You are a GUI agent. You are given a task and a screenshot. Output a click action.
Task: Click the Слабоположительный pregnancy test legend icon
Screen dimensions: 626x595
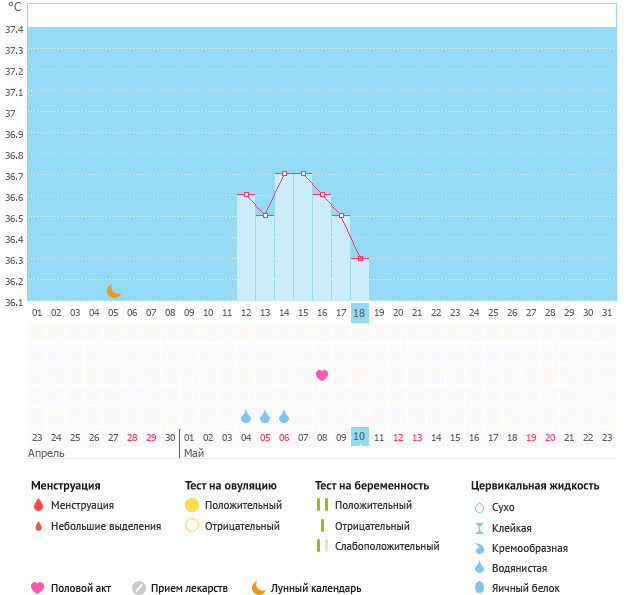(322, 546)
